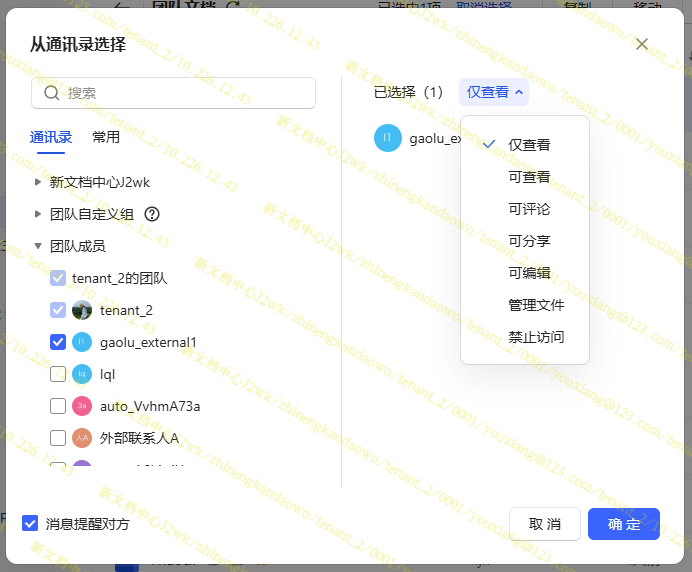This screenshot has height=572, width=692.
Task: Switch to the 常用 tab
Action: pos(106,137)
